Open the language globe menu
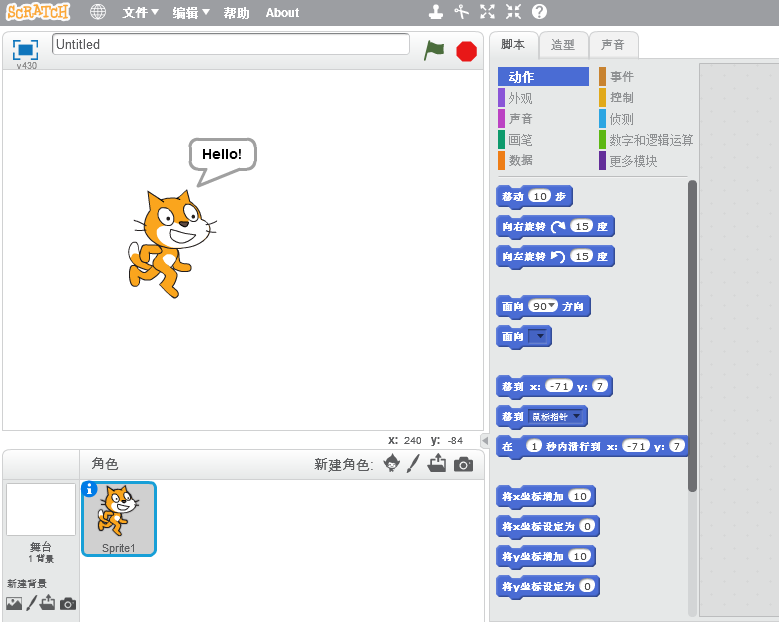The width and height of the screenshot is (779, 622). [98, 12]
